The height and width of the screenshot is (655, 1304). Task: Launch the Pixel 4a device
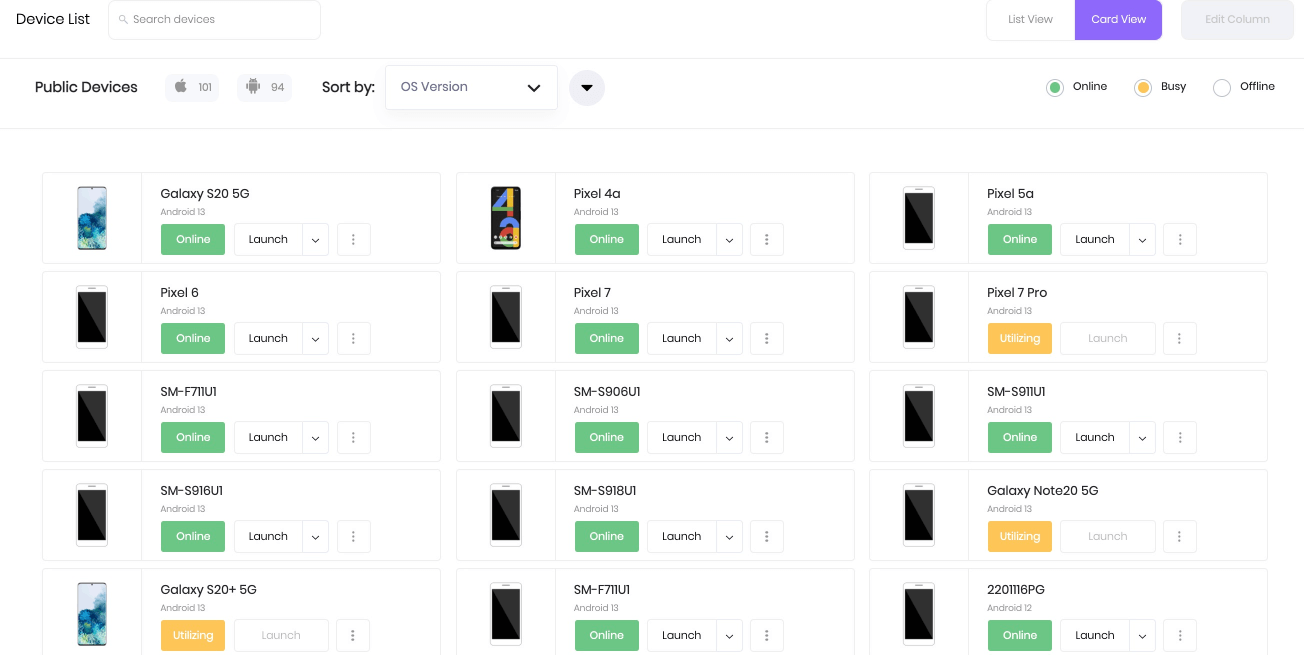pyautogui.click(x=681, y=240)
